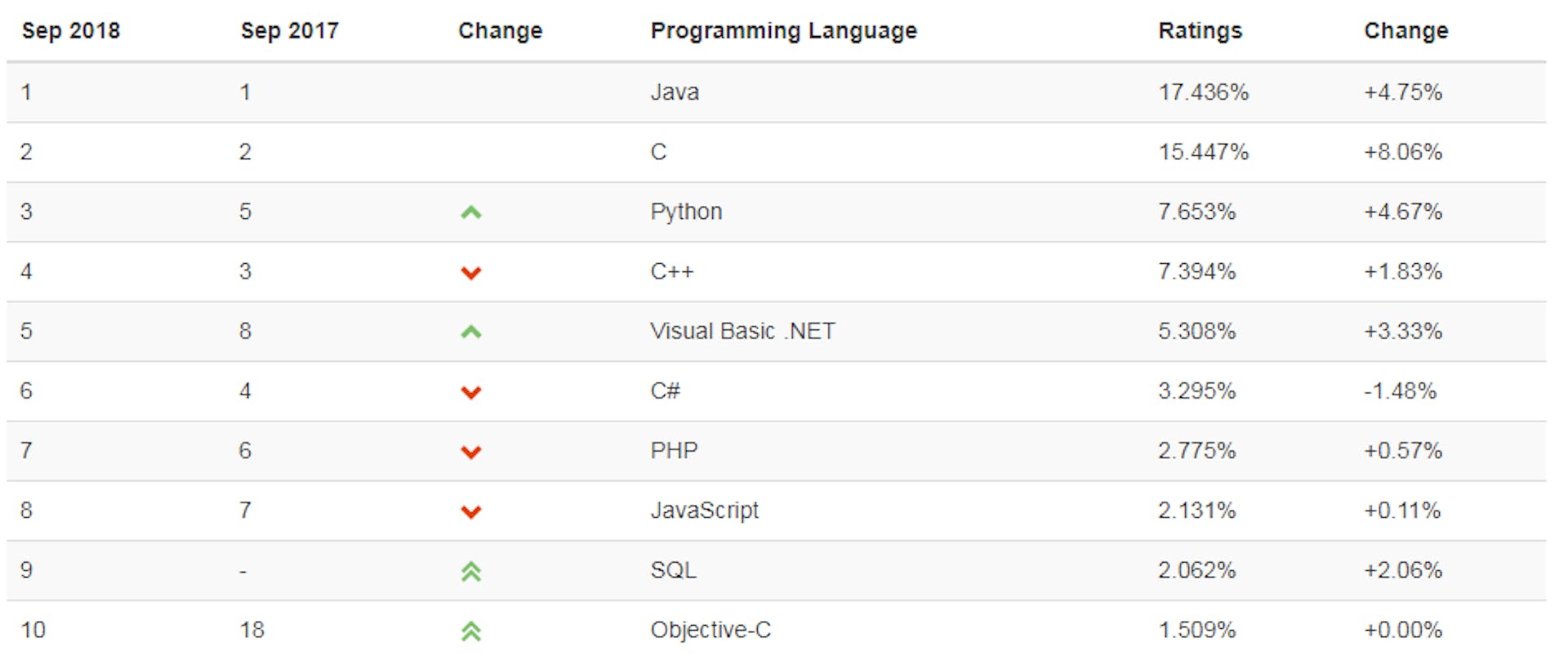The height and width of the screenshot is (656, 1568).
Task: Click the +2.06% change for SQL
Action: pos(1403,570)
